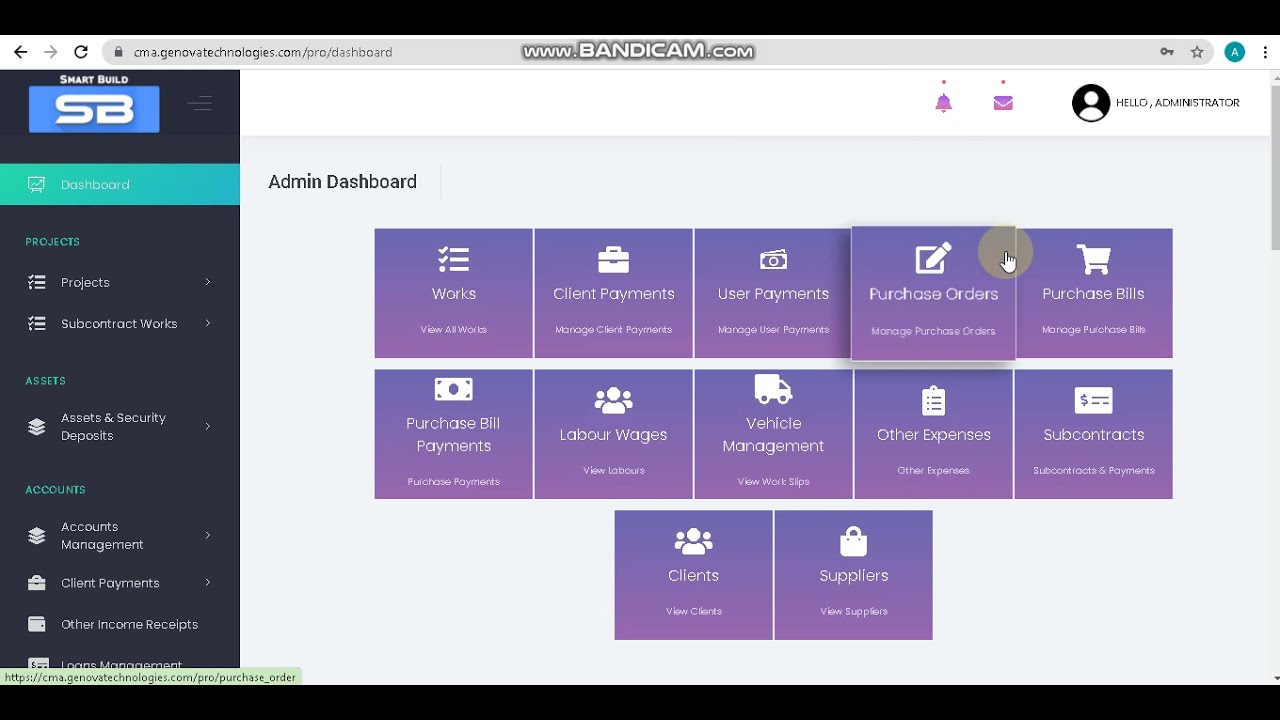The width and height of the screenshot is (1280, 720).
Task: Click the Purchase Bill Payments cash icon
Action: point(453,389)
